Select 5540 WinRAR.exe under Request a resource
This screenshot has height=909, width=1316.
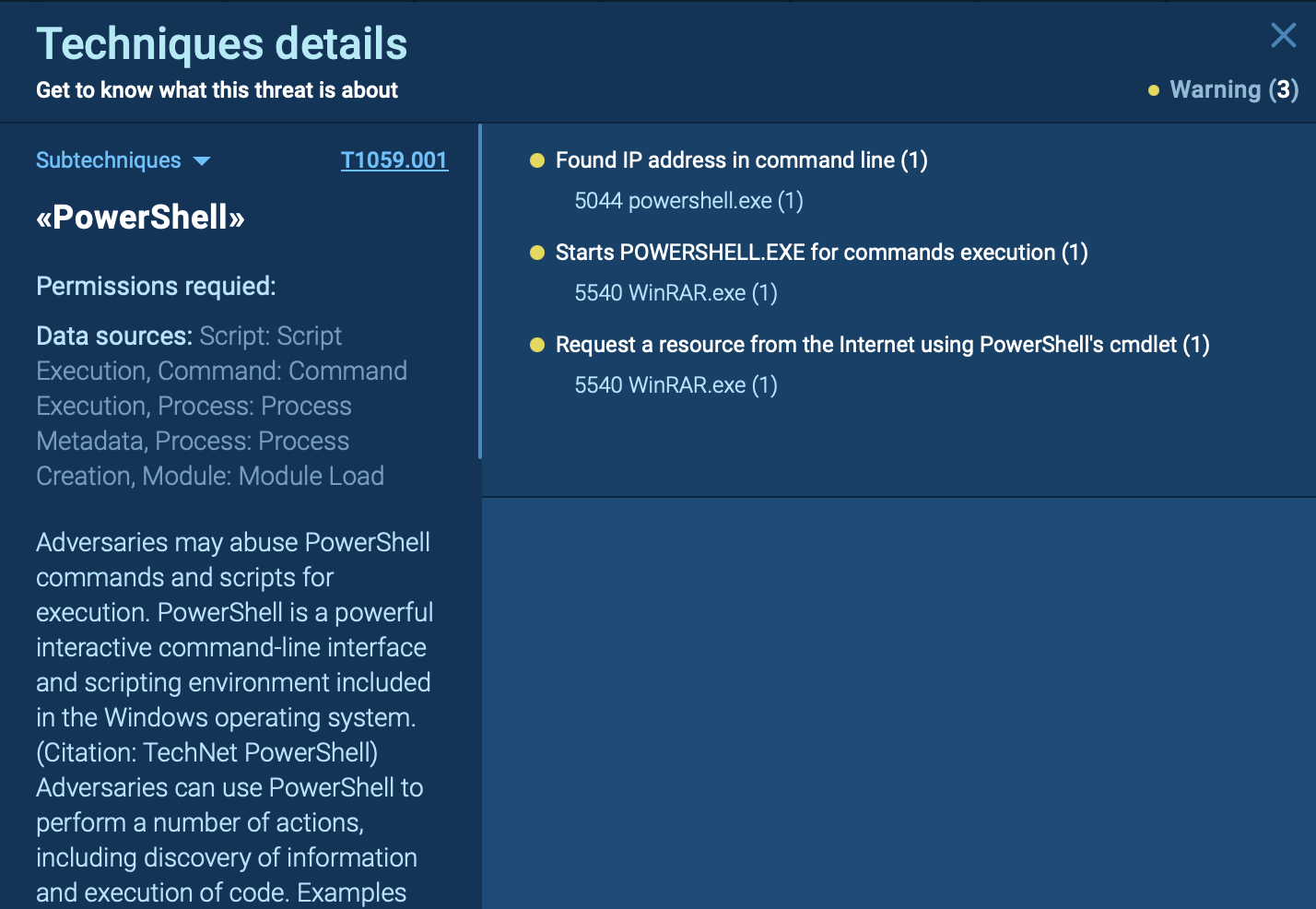[676, 385]
